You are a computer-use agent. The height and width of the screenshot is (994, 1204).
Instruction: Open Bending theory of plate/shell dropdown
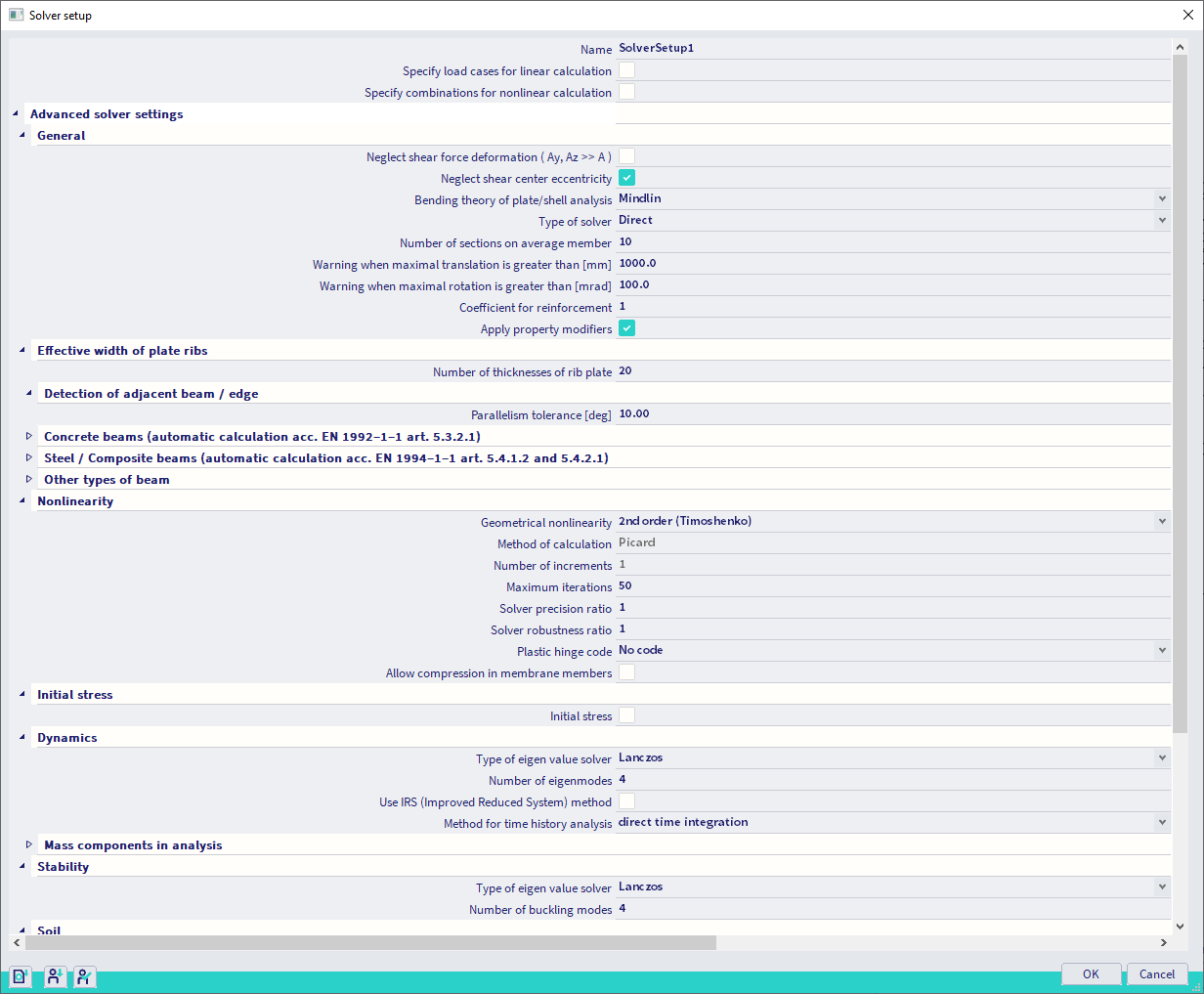click(x=1161, y=199)
